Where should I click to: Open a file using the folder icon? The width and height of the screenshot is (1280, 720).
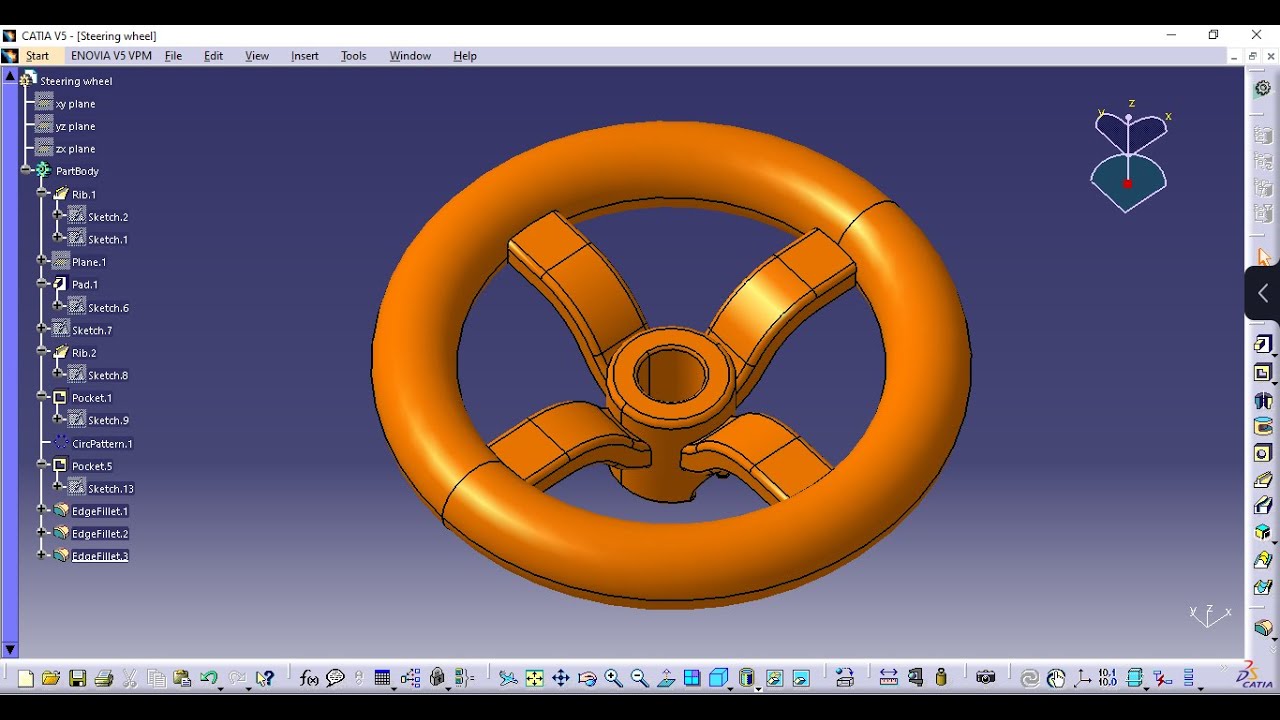coord(51,679)
